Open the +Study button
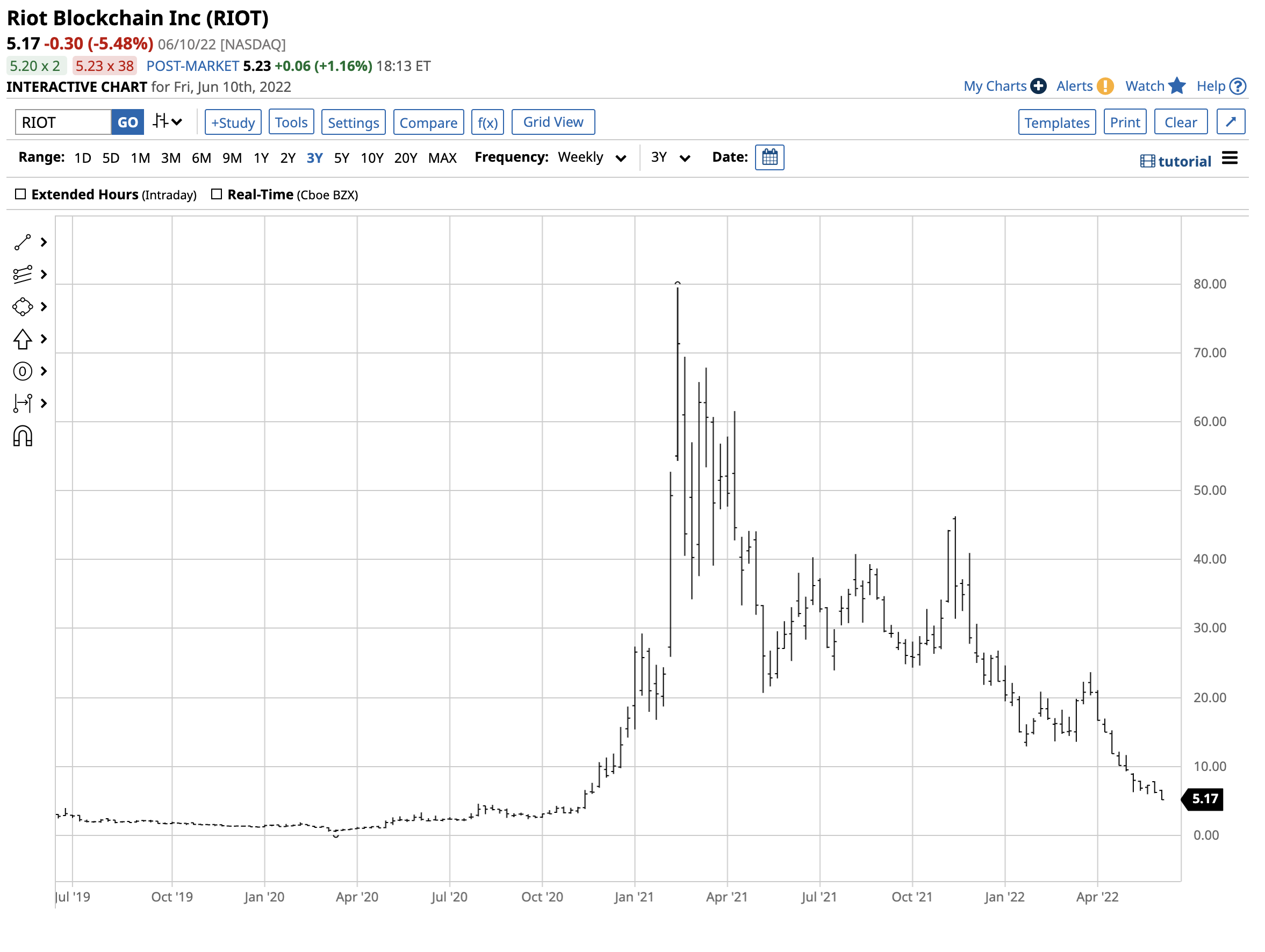 (x=233, y=122)
